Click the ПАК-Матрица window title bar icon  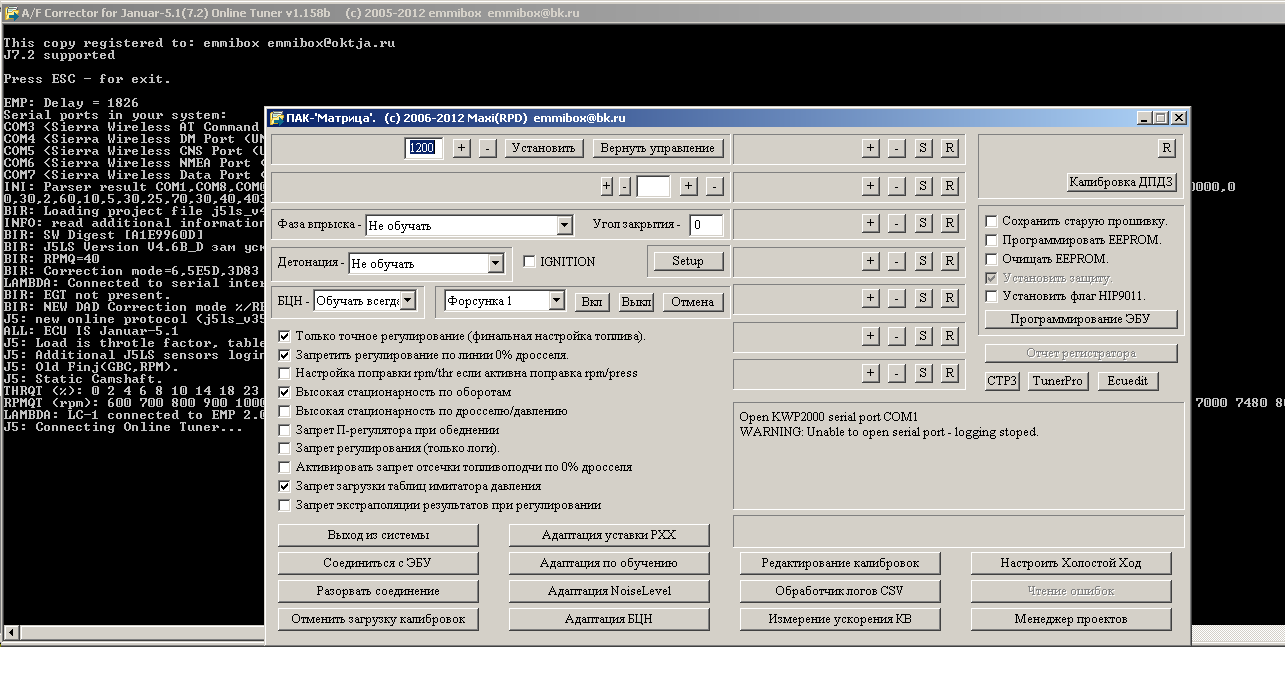point(277,118)
